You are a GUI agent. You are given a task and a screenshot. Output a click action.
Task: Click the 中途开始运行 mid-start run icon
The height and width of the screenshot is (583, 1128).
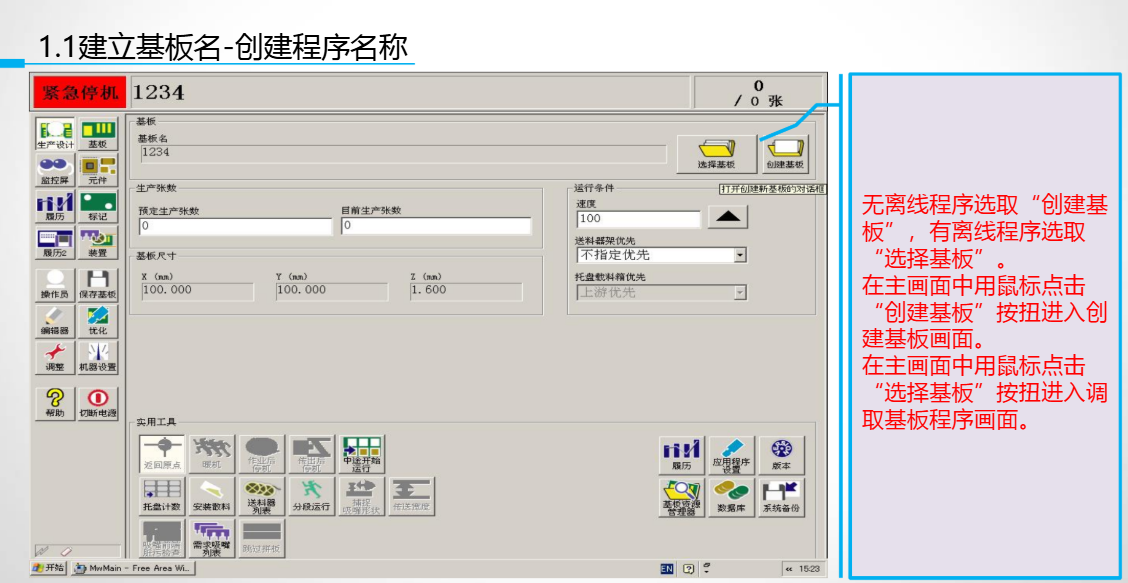(361, 451)
